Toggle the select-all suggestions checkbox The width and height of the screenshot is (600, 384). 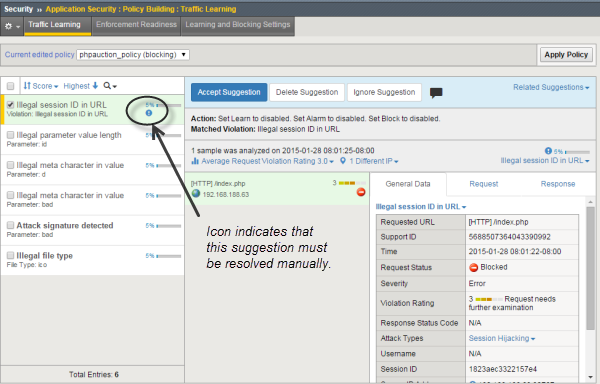11,86
